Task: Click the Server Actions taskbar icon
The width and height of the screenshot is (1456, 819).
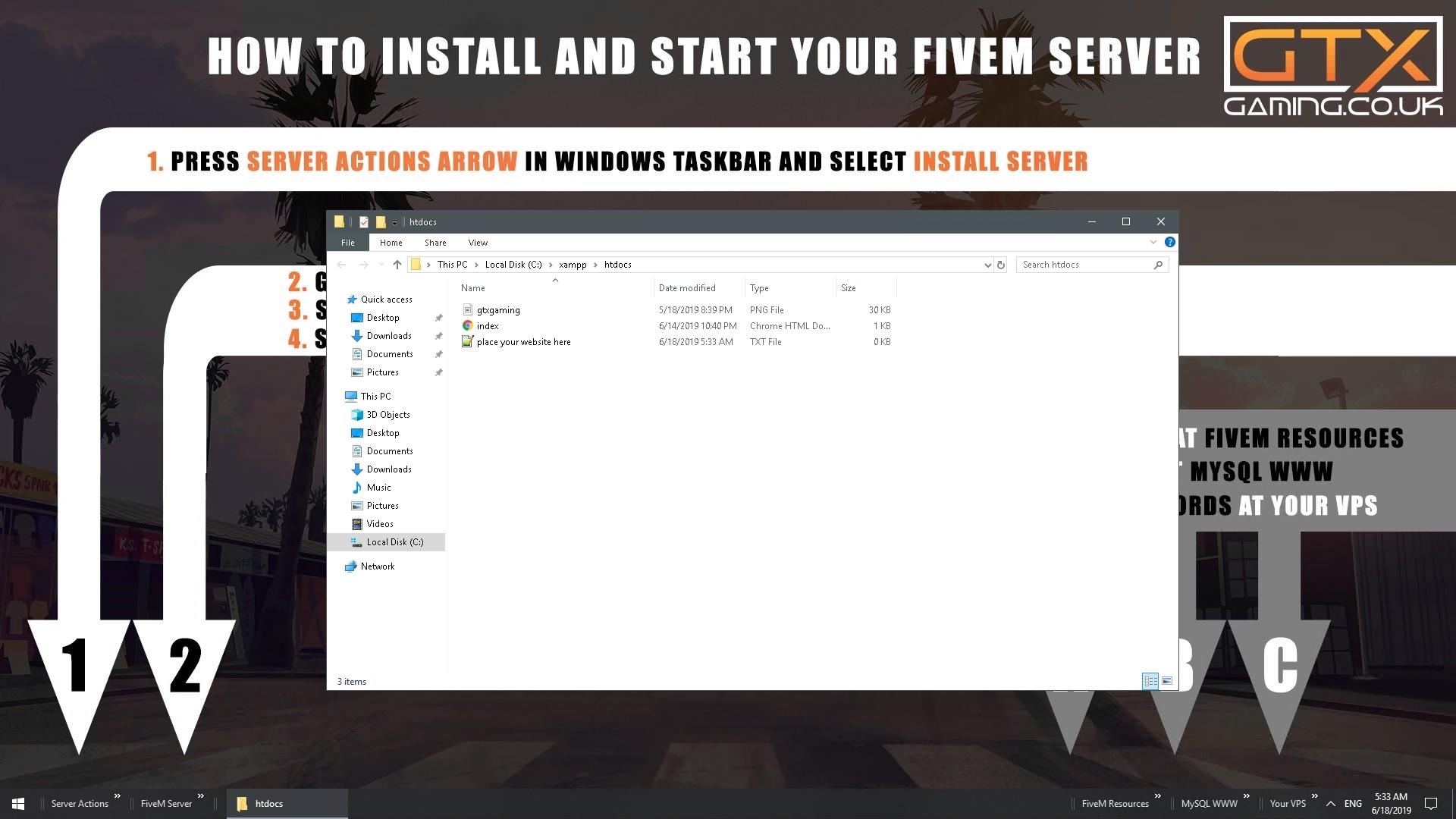Action: 79,803
